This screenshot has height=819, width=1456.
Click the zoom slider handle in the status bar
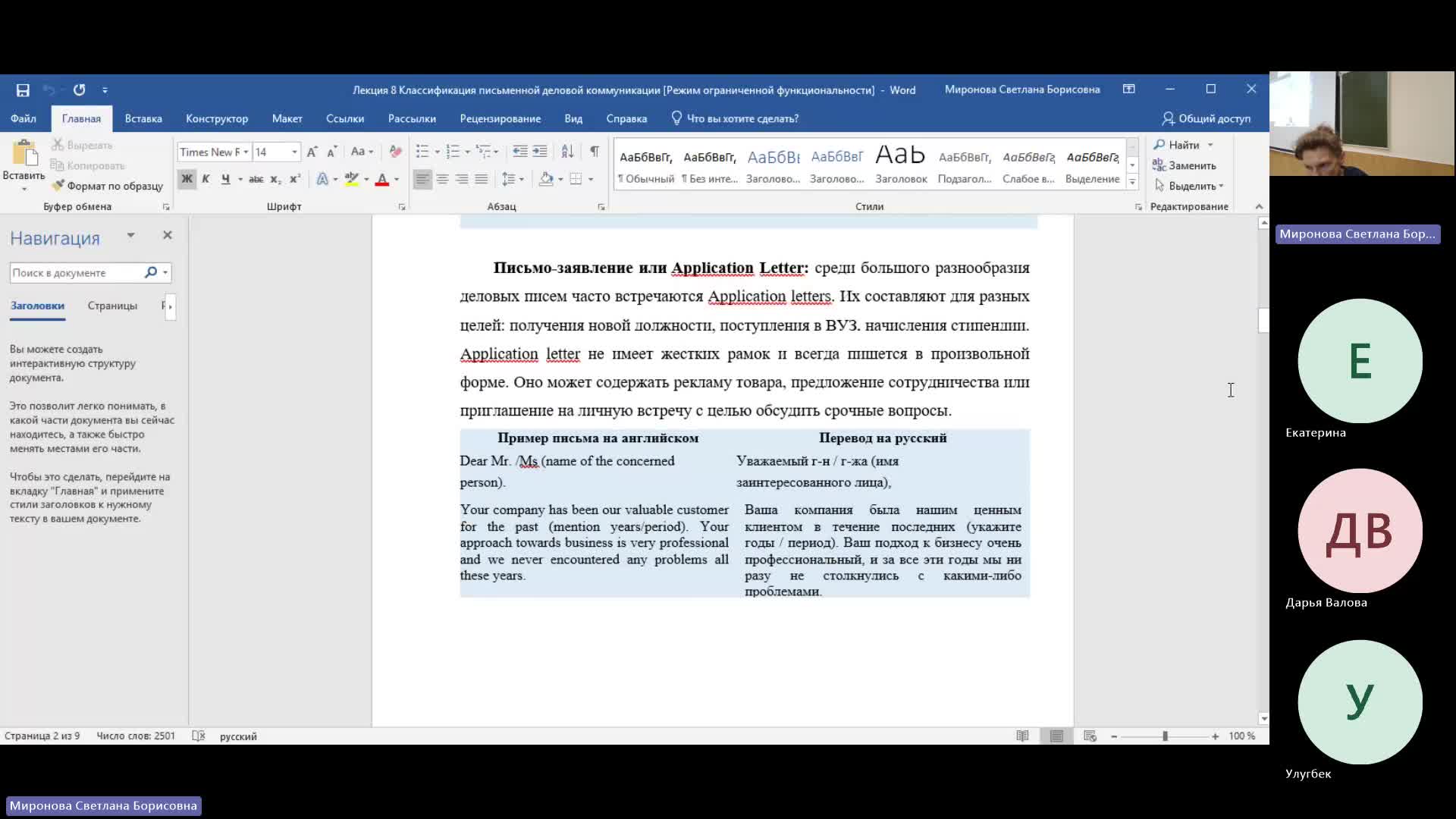(1165, 736)
